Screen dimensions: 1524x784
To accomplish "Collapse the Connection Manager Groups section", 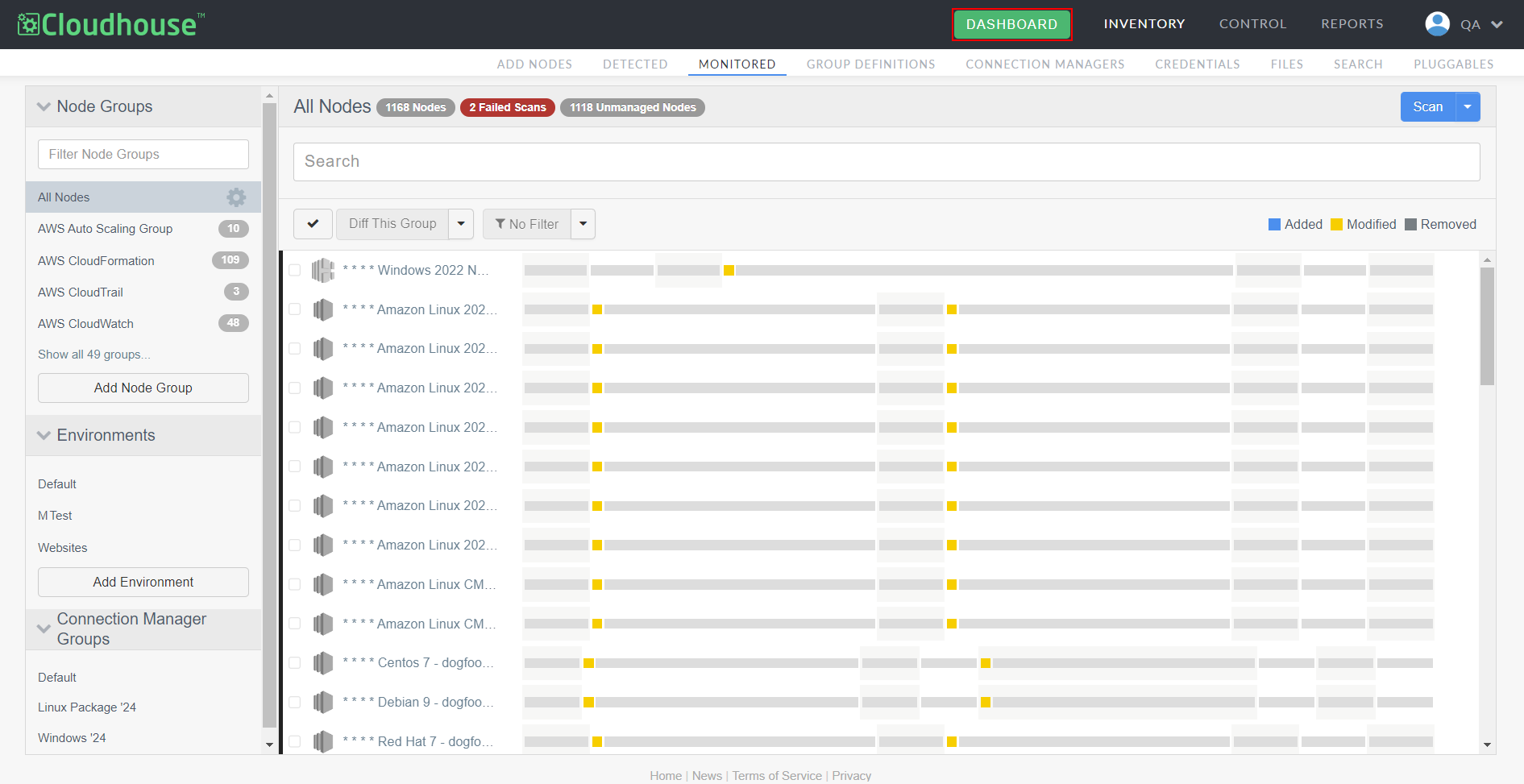I will pos(44,628).
